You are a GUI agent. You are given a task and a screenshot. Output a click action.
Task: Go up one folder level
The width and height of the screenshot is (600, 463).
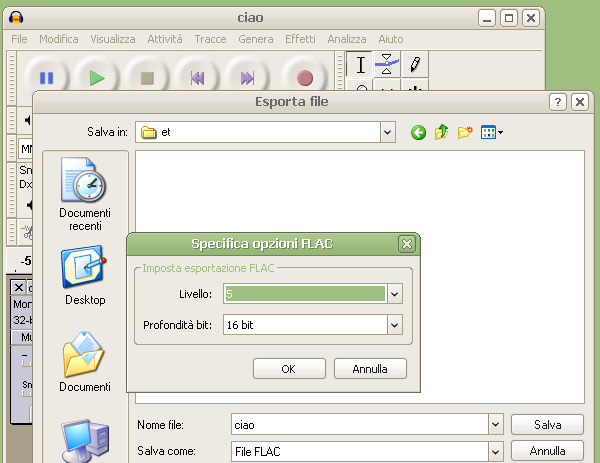(441, 132)
